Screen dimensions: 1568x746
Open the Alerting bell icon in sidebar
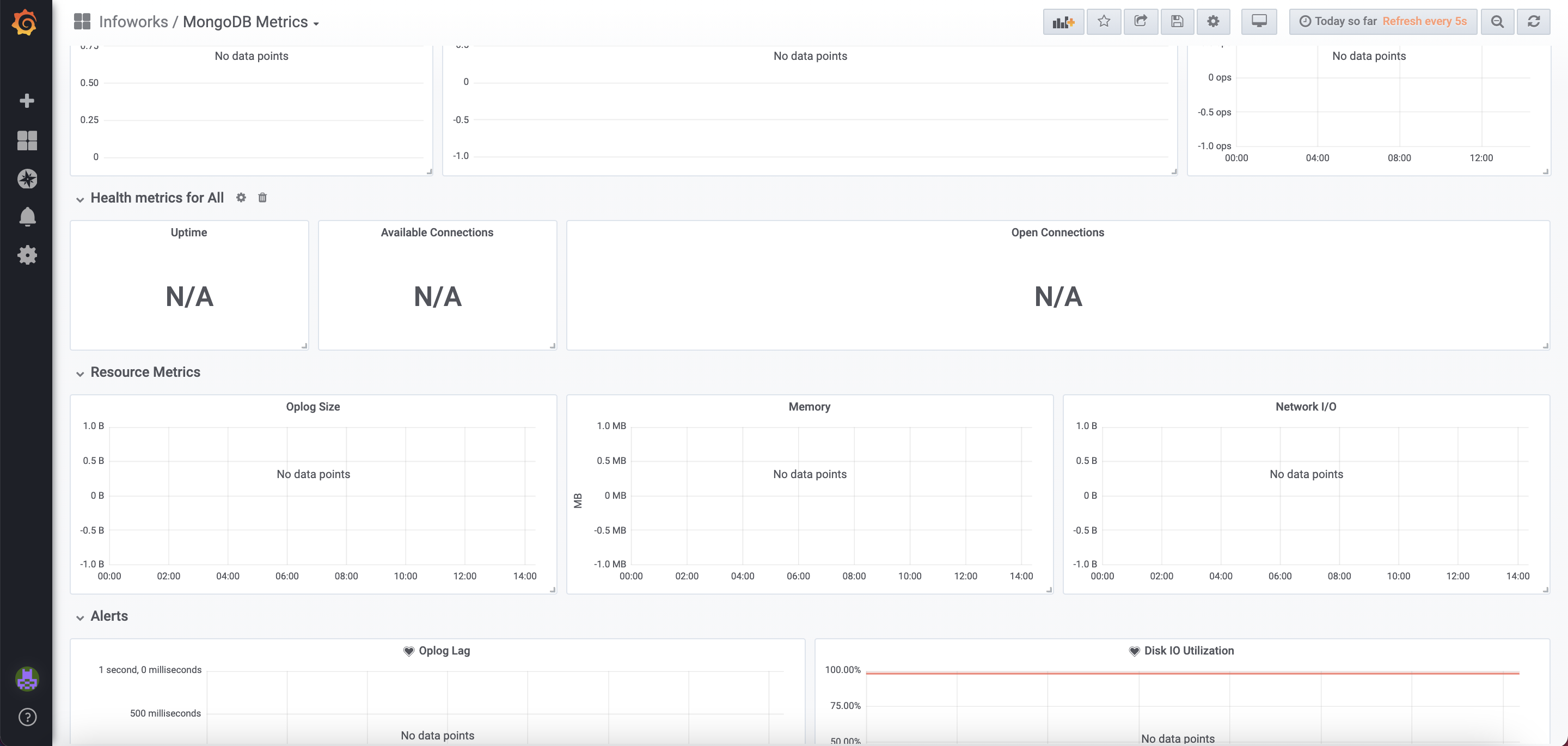pos(27,217)
